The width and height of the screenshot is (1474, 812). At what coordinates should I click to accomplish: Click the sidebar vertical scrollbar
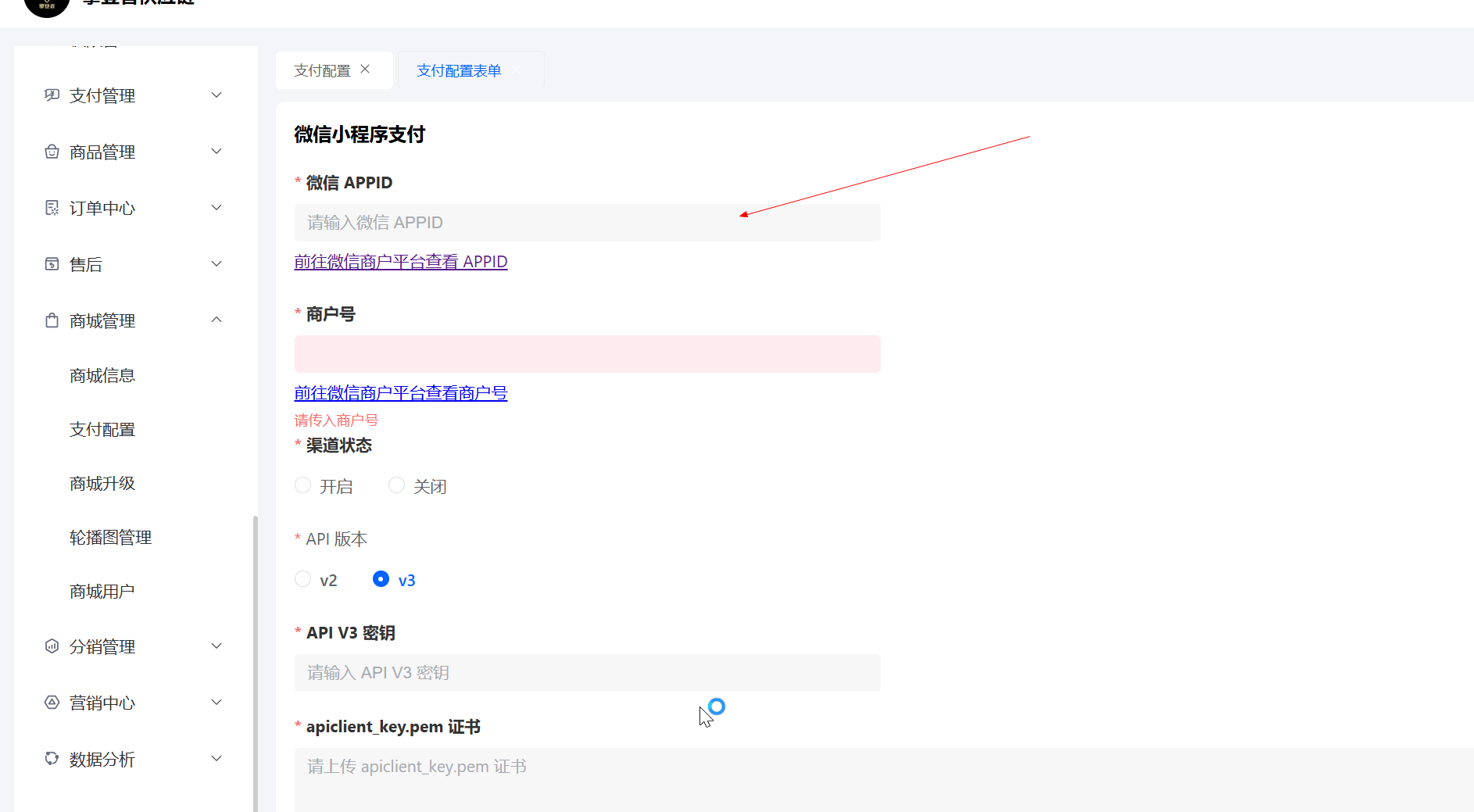click(255, 663)
